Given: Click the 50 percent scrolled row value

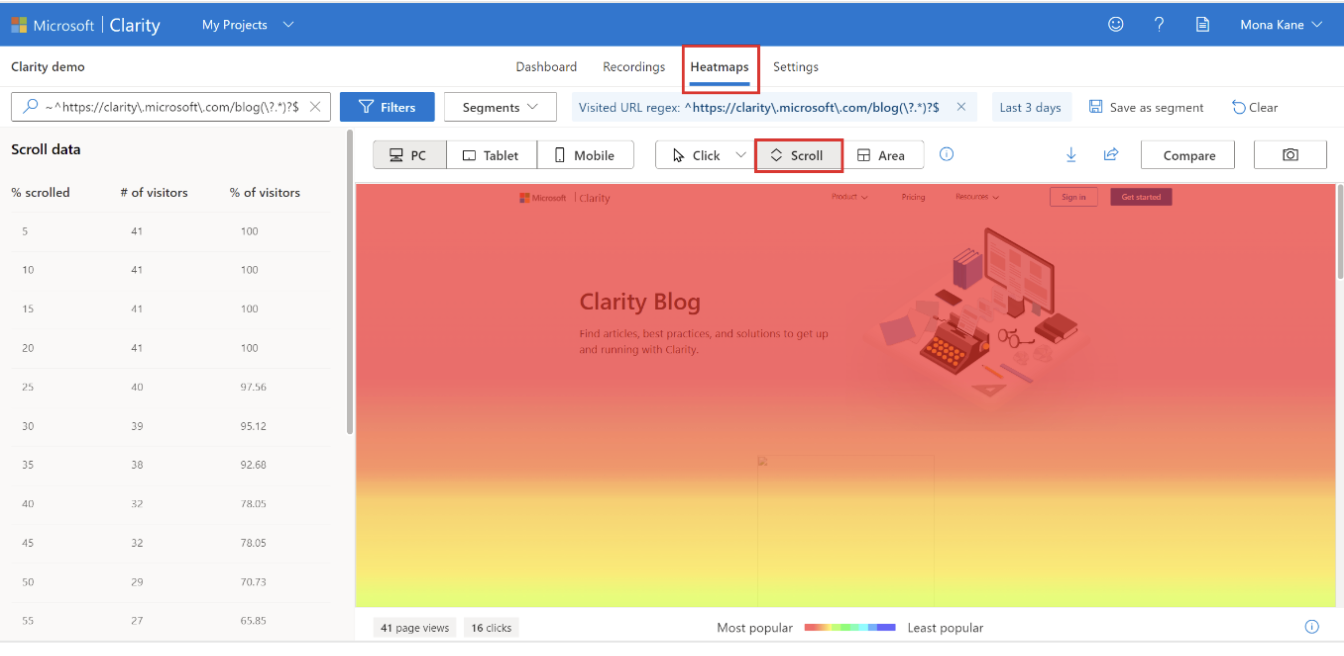Looking at the screenshot, I should [x=28, y=582].
